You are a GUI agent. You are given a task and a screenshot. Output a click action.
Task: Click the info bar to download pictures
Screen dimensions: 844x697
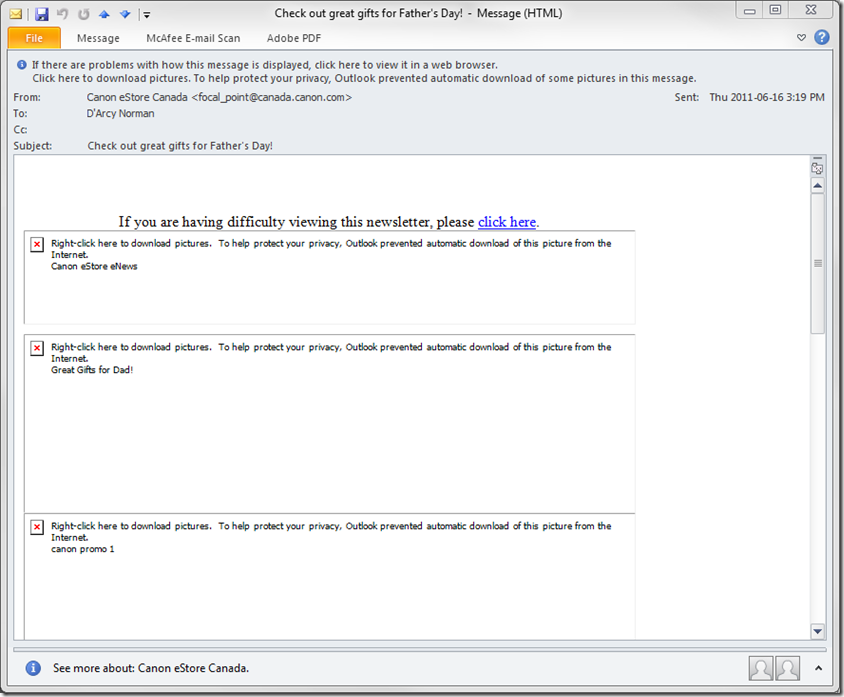tap(364, 78)
